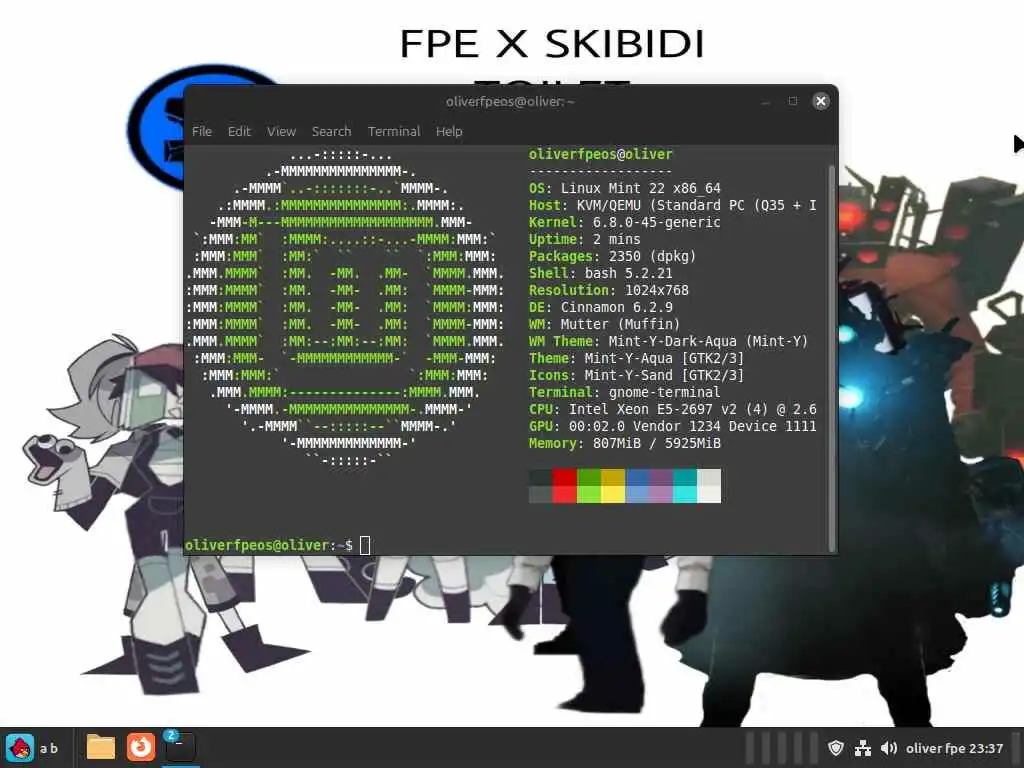The height and width of the screenshot is (768, 1024).
Task: Click the 'DE: Cinnamon 6.2.9' line
Action: pos(600,307)
